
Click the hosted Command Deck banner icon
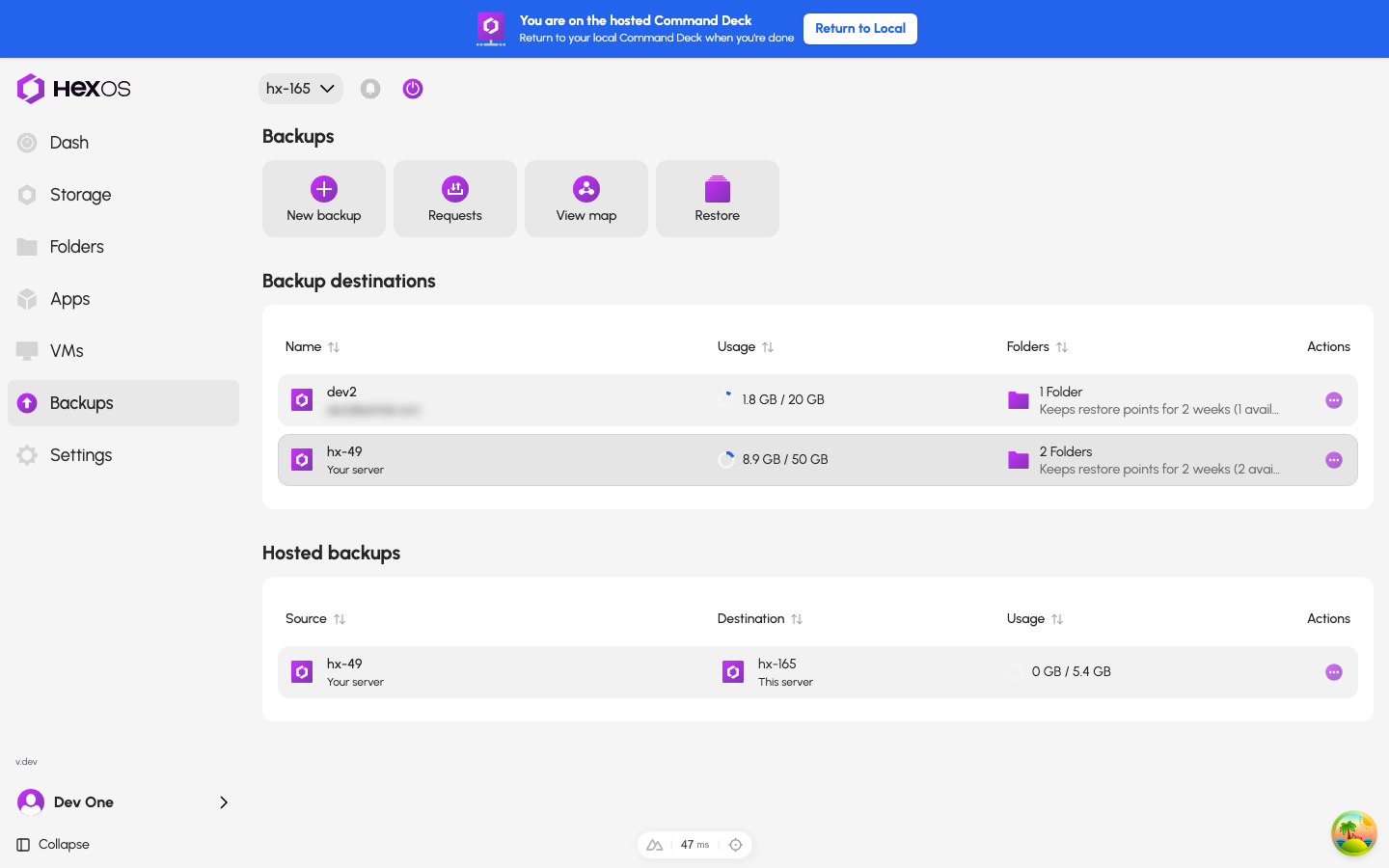pyautogui.click(x=491, y=29)
